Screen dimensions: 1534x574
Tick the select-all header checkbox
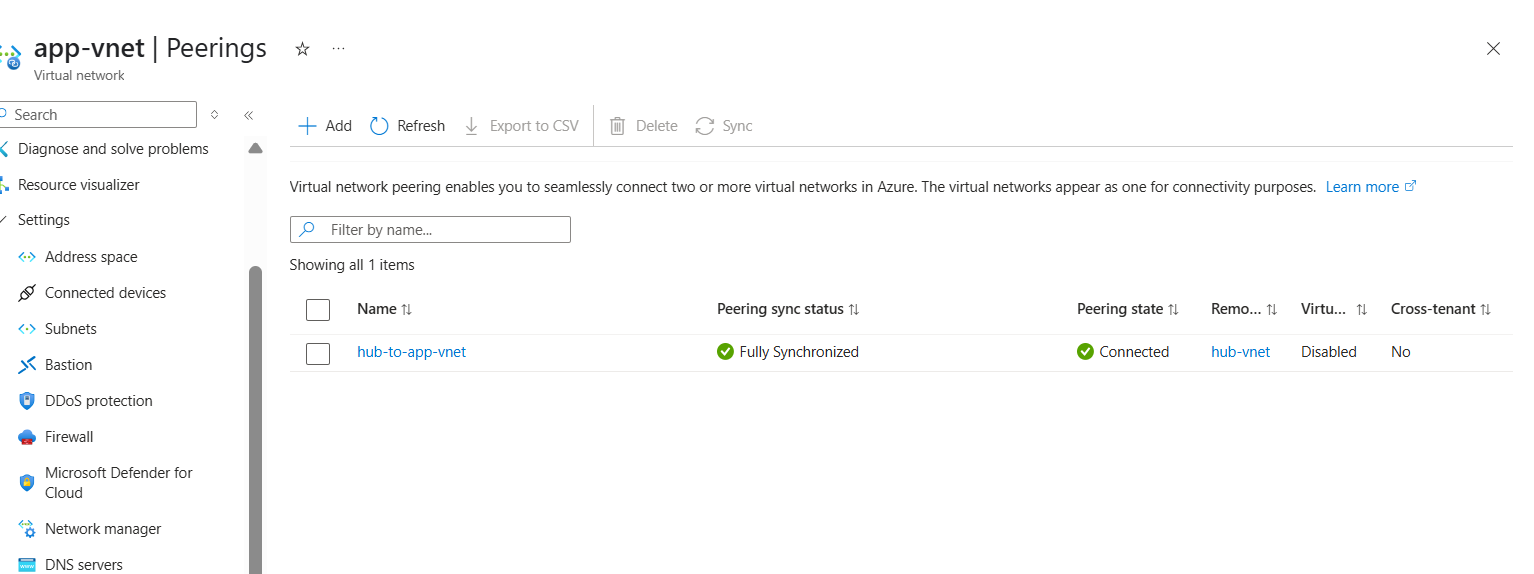pyautogui.click(x=318, y=310)
